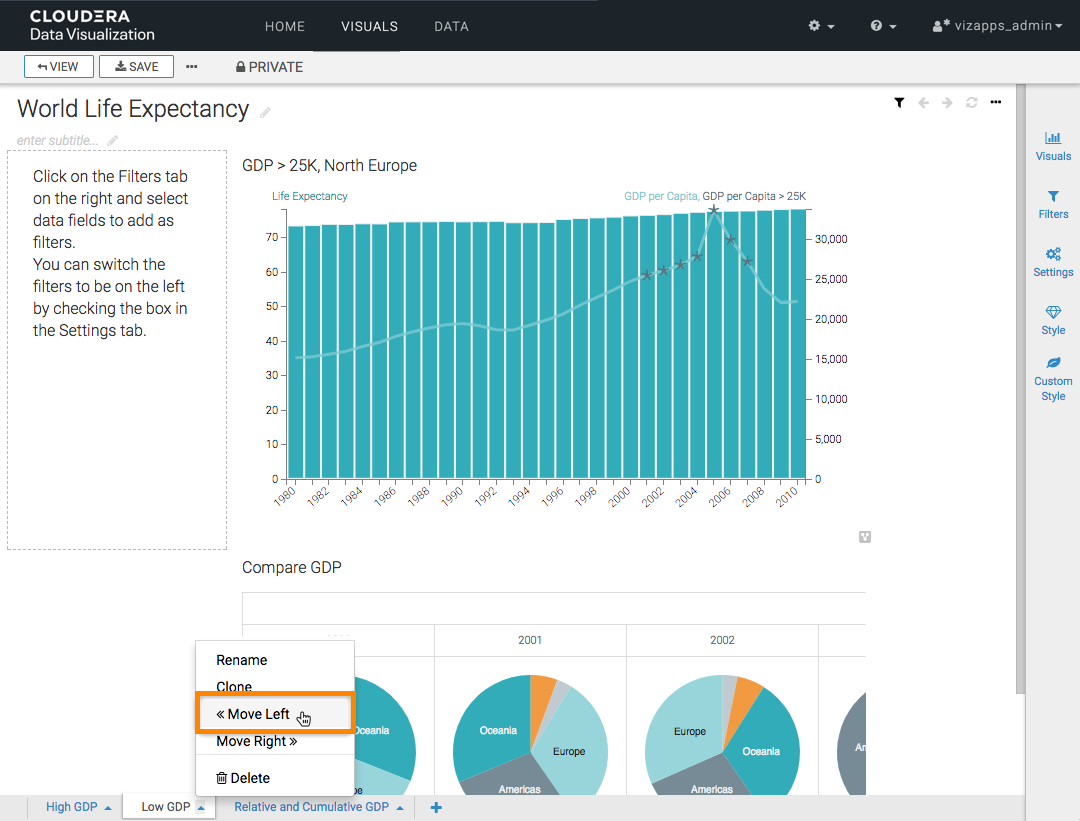Open the Visuals panel in the sidebar
1080x821 pixels.
coord(1053,146)
